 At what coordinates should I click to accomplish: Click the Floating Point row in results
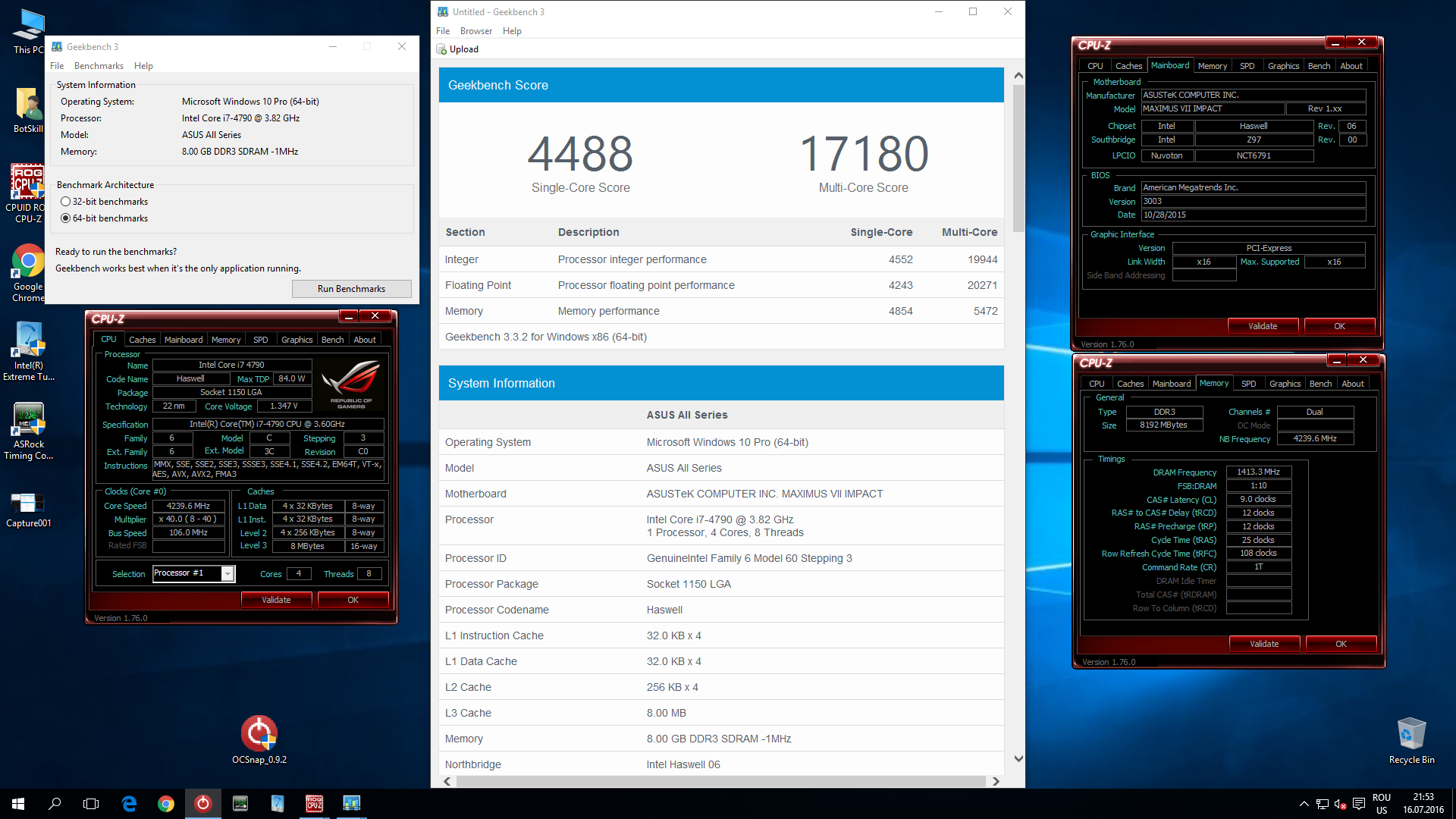721,285
